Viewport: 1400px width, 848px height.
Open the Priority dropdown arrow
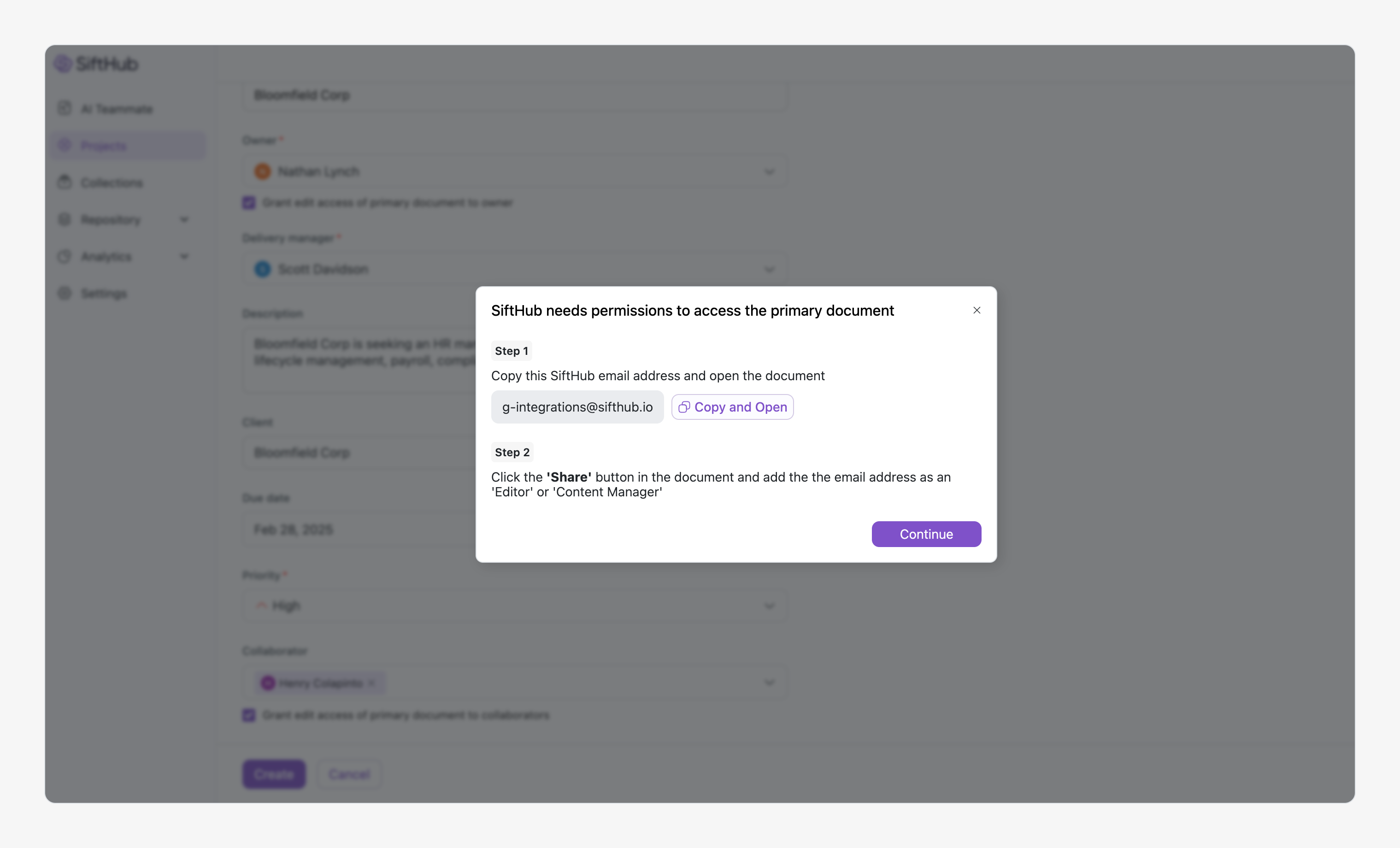click(769, 606)
